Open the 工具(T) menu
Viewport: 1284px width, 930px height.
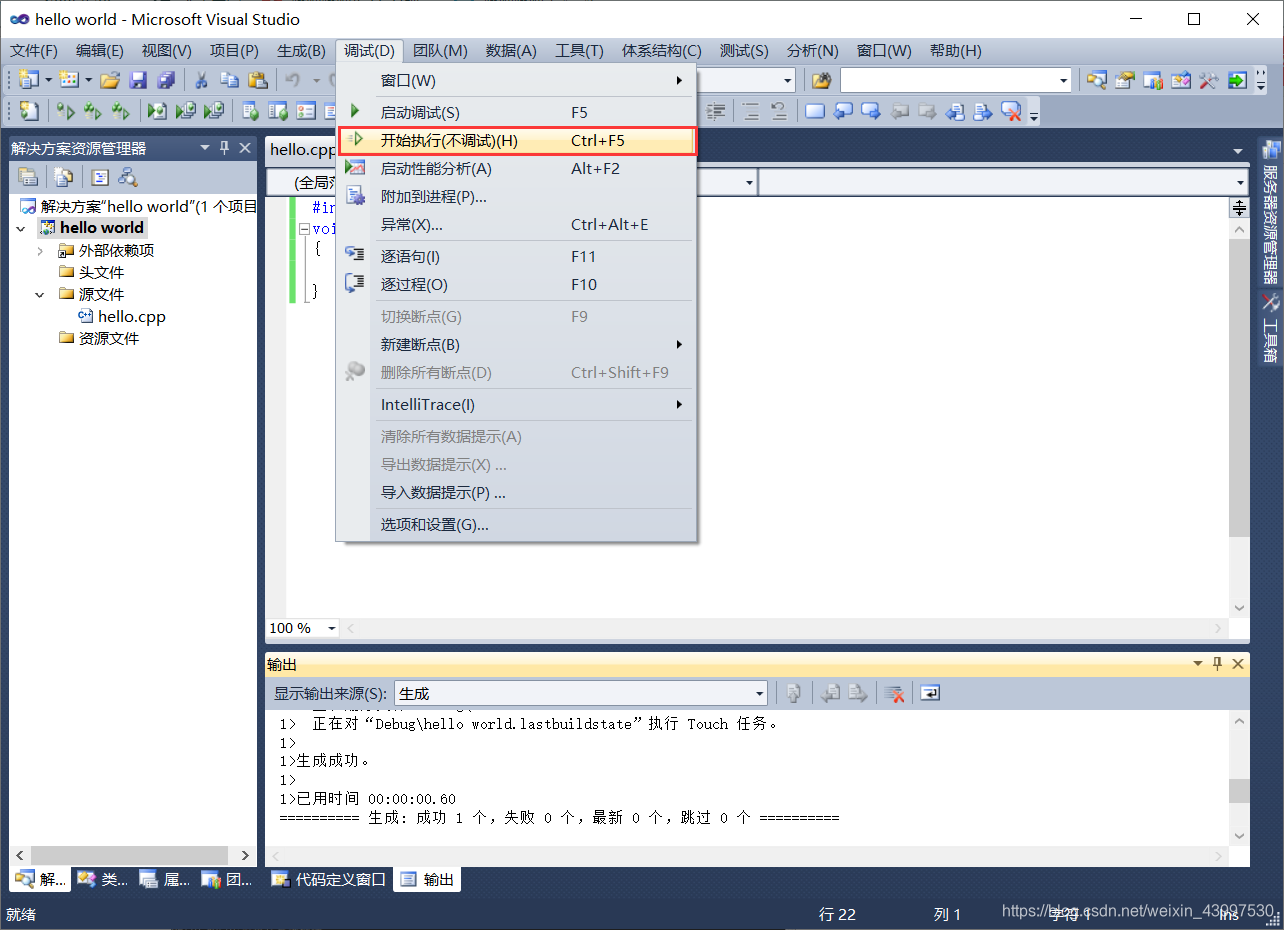[x=579, y=51]
